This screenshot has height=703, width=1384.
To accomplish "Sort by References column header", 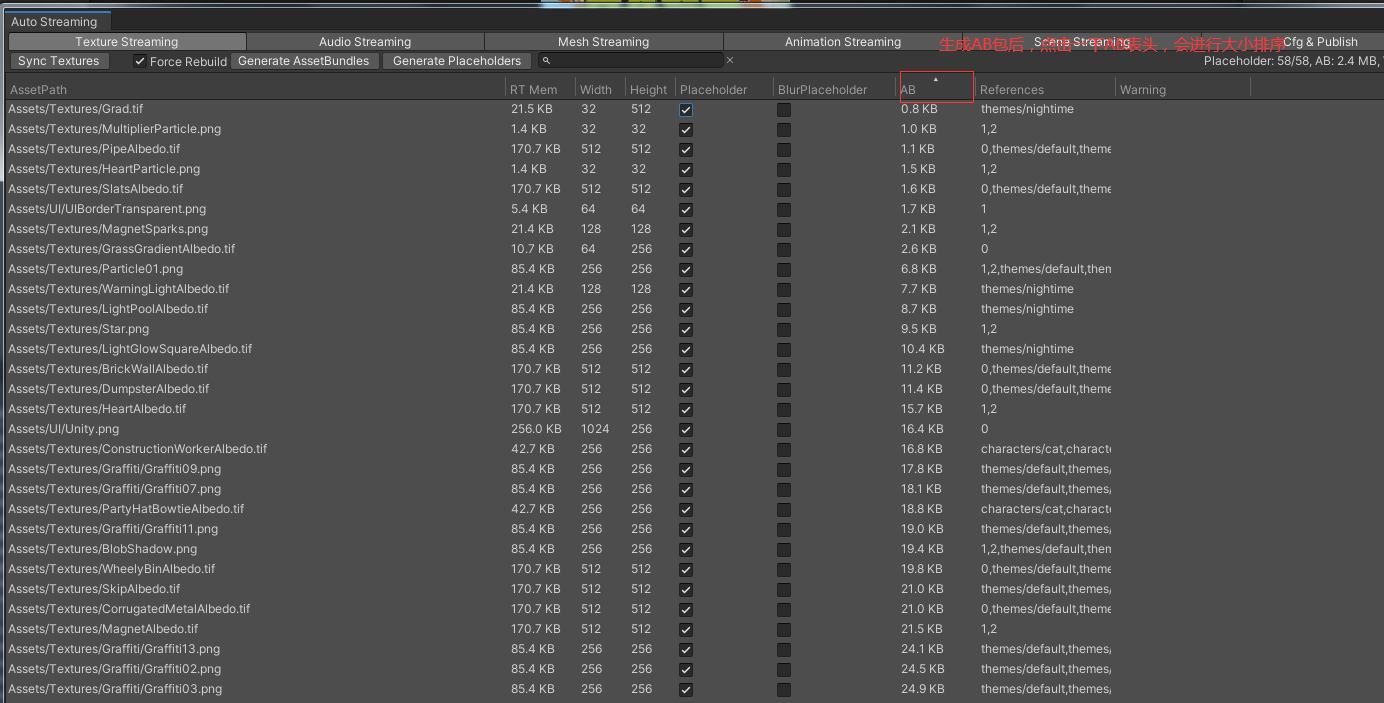I will (1045, 89).
